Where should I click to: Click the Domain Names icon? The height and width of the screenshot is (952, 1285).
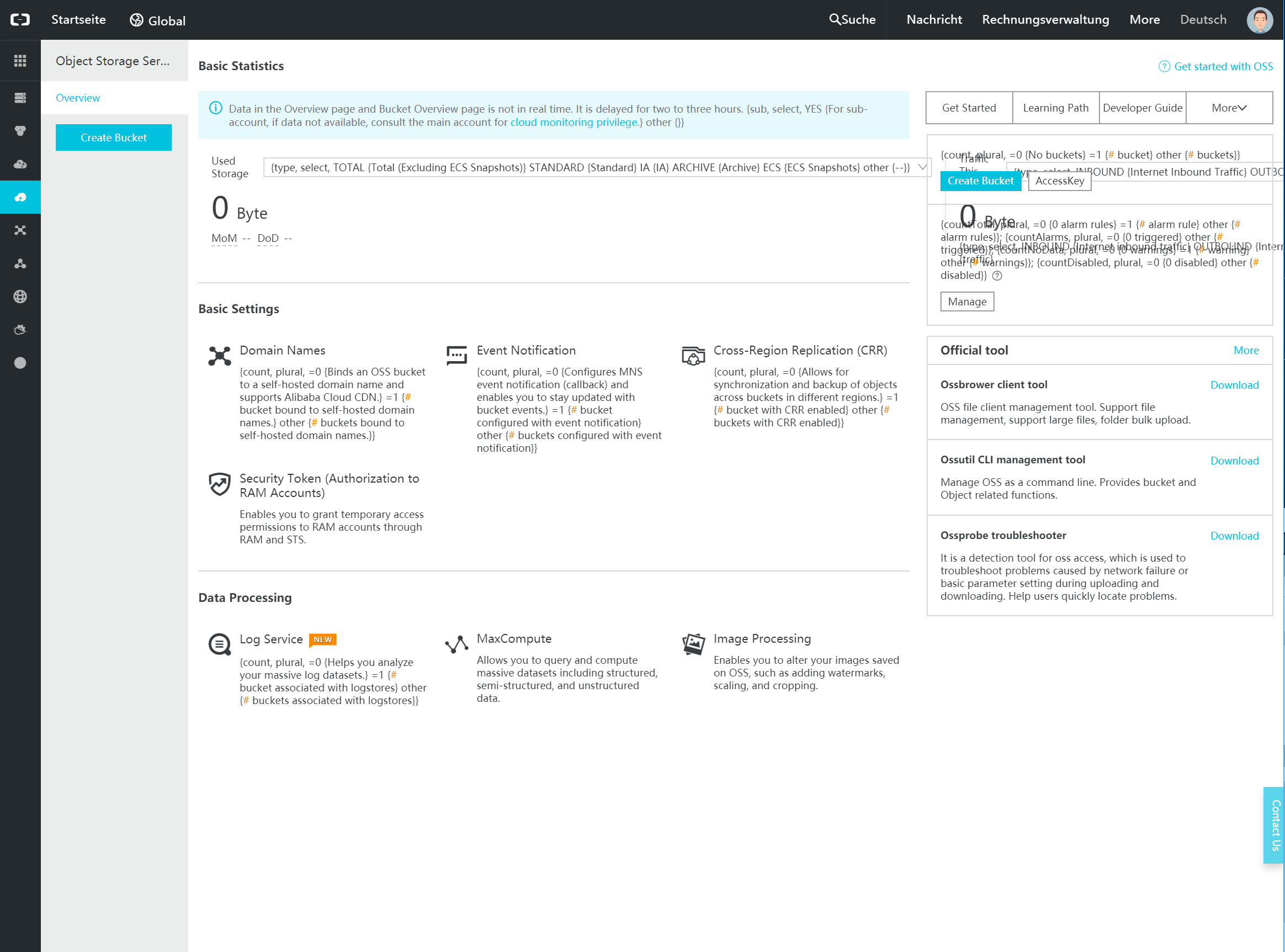point(220,356)
